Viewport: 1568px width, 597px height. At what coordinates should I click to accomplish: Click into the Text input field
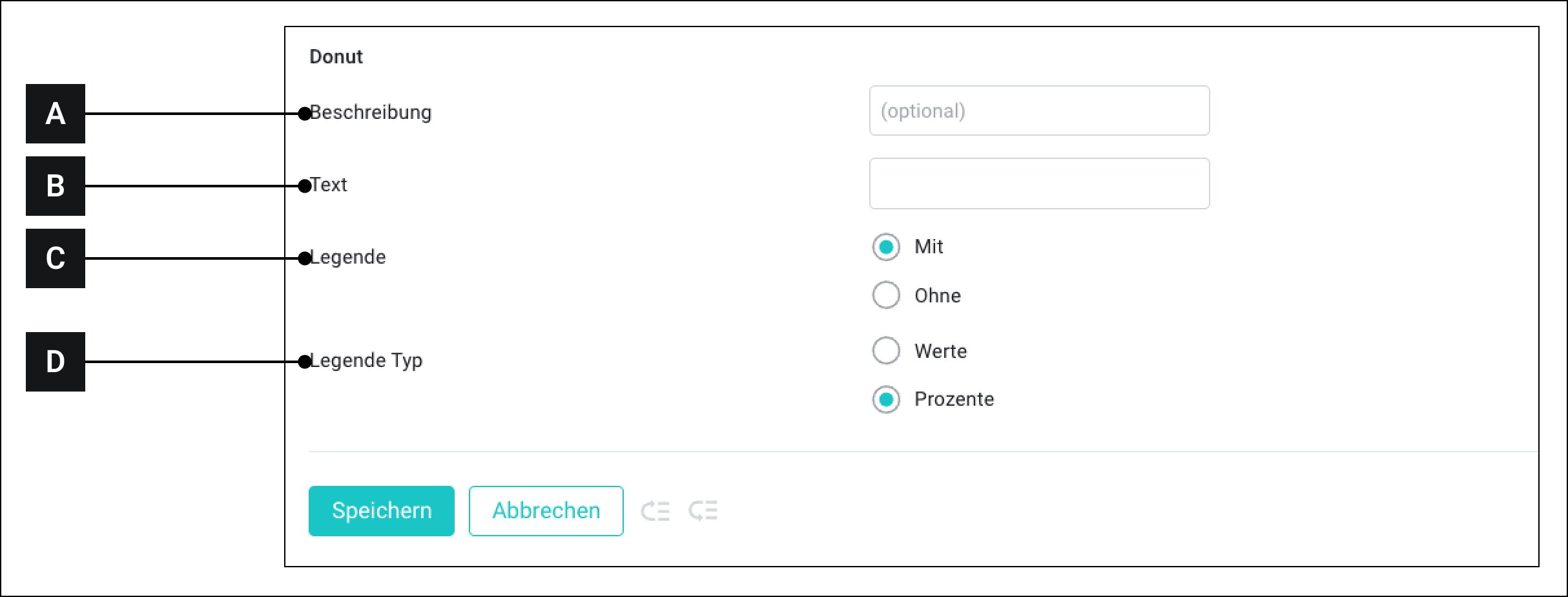(x=1038, y=183)
